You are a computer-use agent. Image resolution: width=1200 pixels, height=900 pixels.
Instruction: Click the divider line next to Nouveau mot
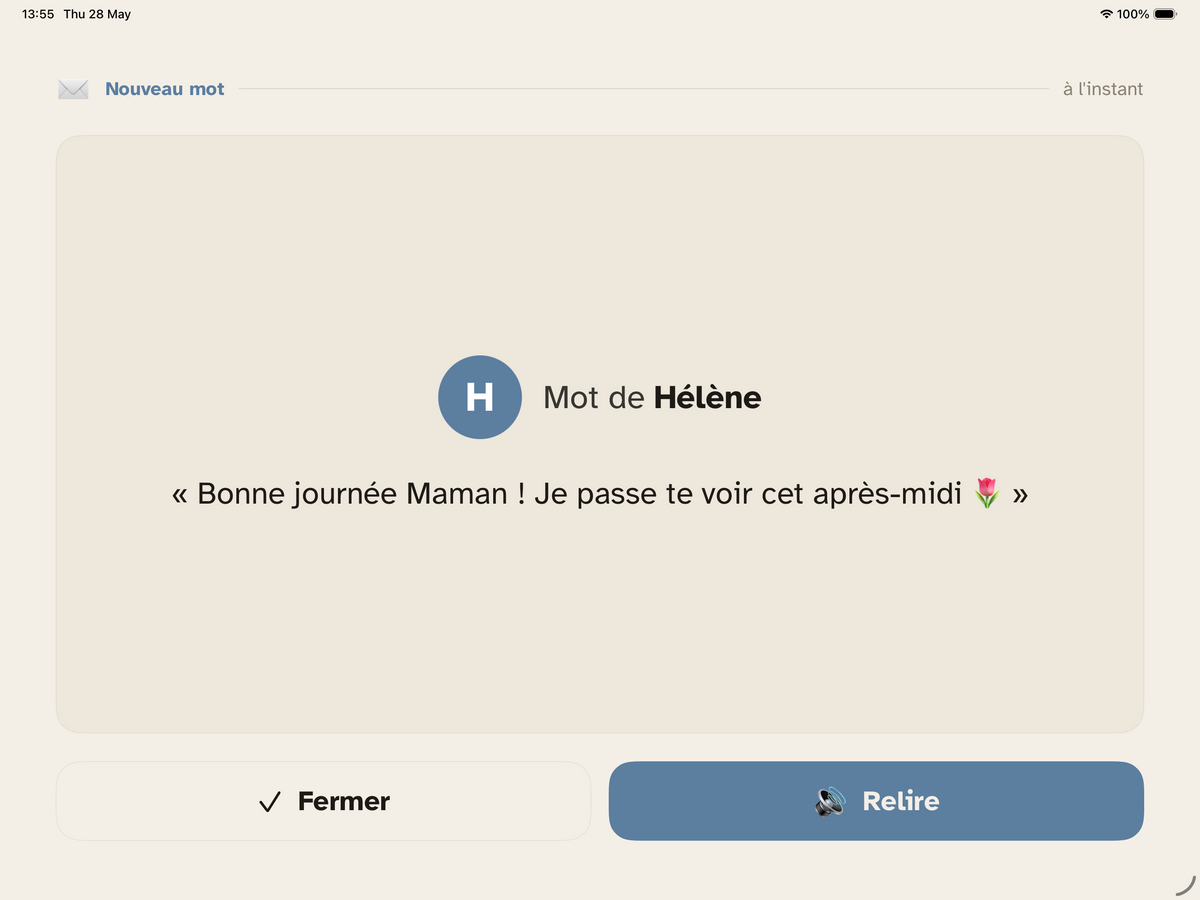click(x=644, y=89)
